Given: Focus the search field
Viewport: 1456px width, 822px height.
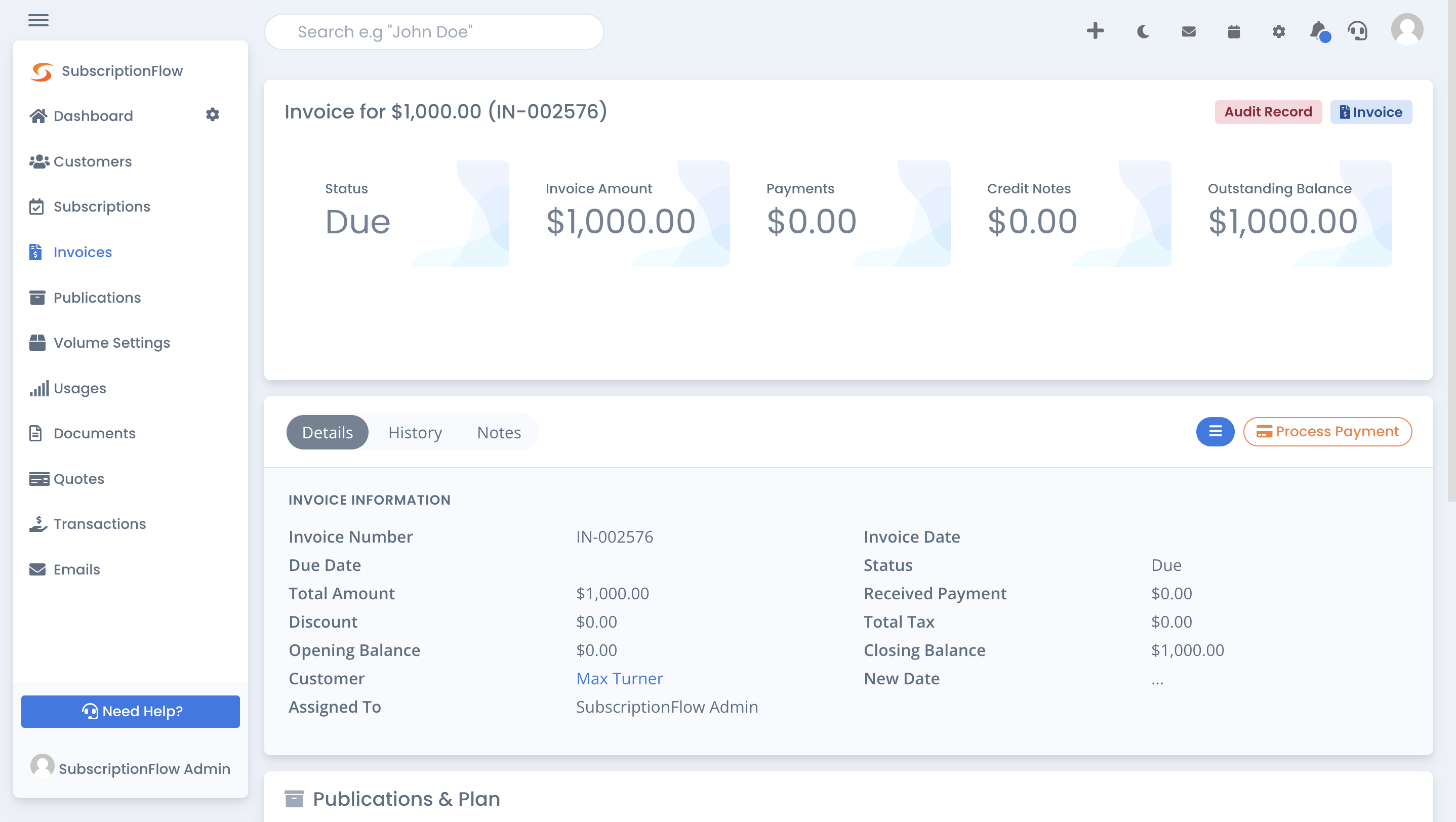Looking at the screenshot, I should tap(434, 32).
